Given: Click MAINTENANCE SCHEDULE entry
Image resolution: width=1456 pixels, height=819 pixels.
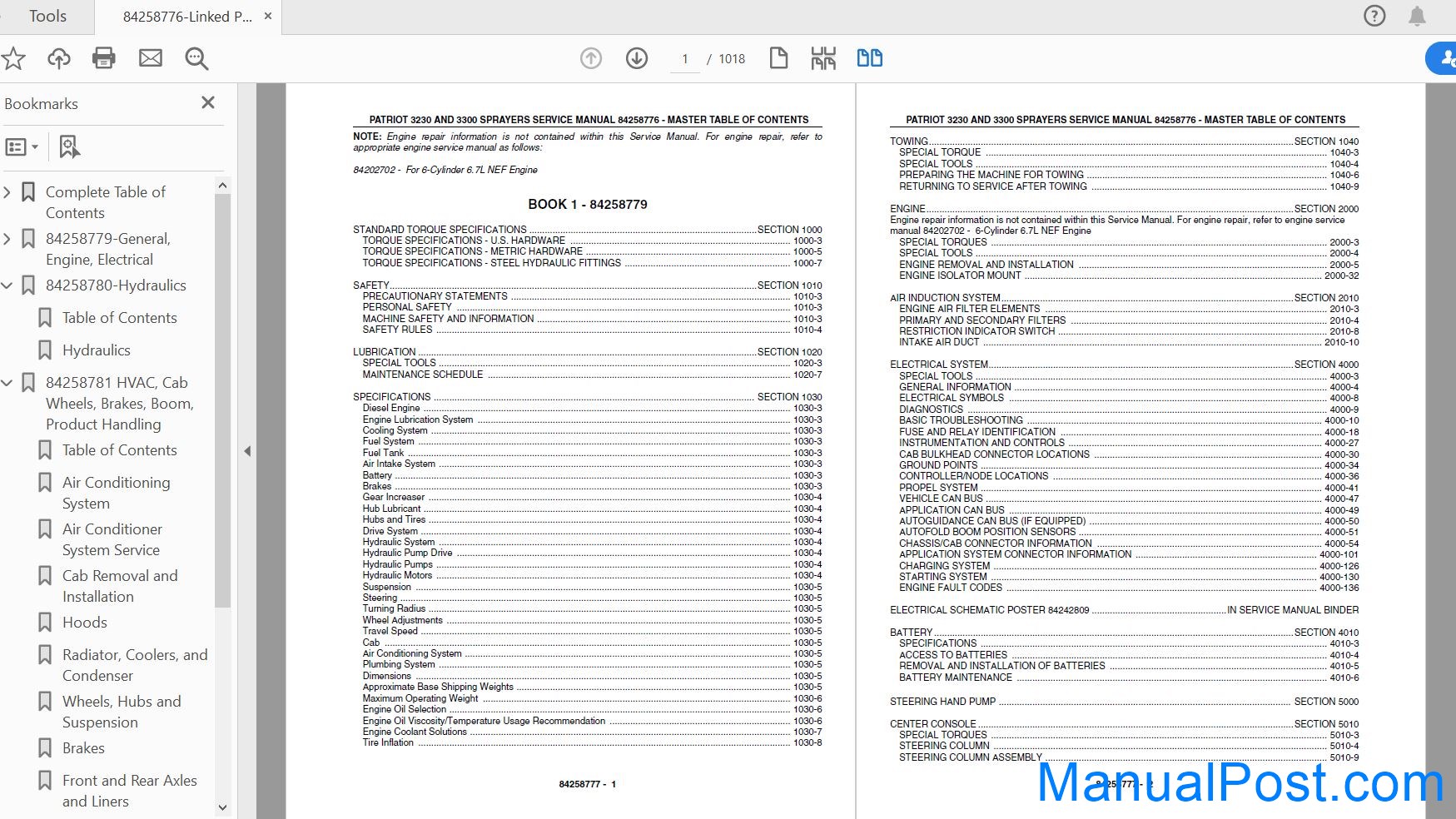Looking at the screenshot, I should click(592, 375).
